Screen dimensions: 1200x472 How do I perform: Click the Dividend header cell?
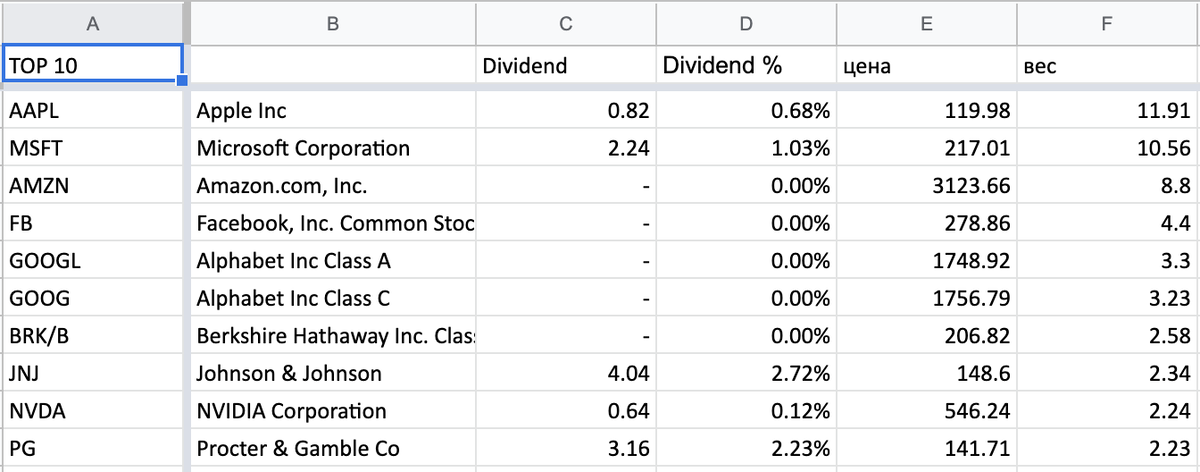click(566, 66)
